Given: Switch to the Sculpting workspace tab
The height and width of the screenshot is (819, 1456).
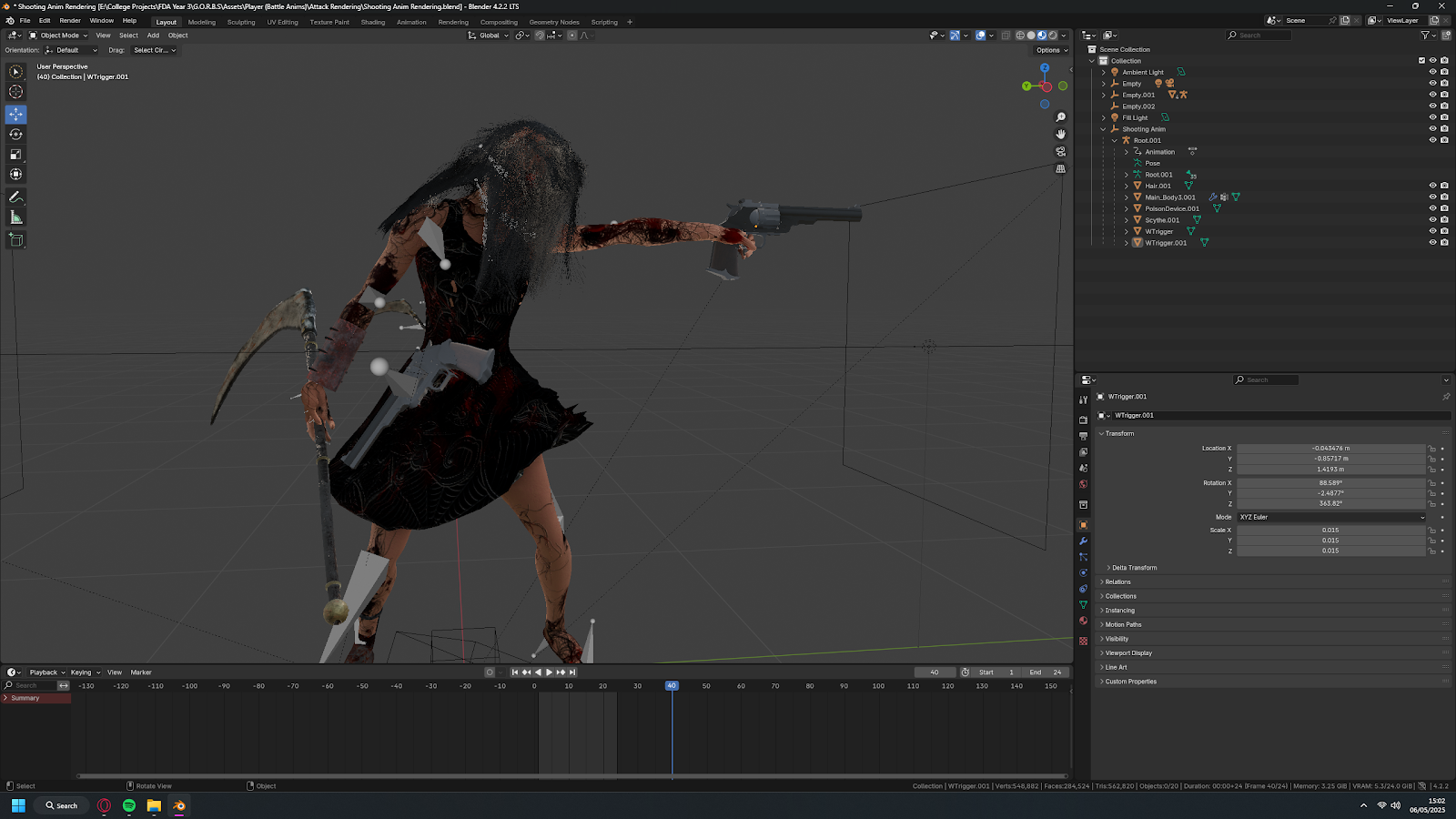Looking at the screenshot, I should pos(241,22).
